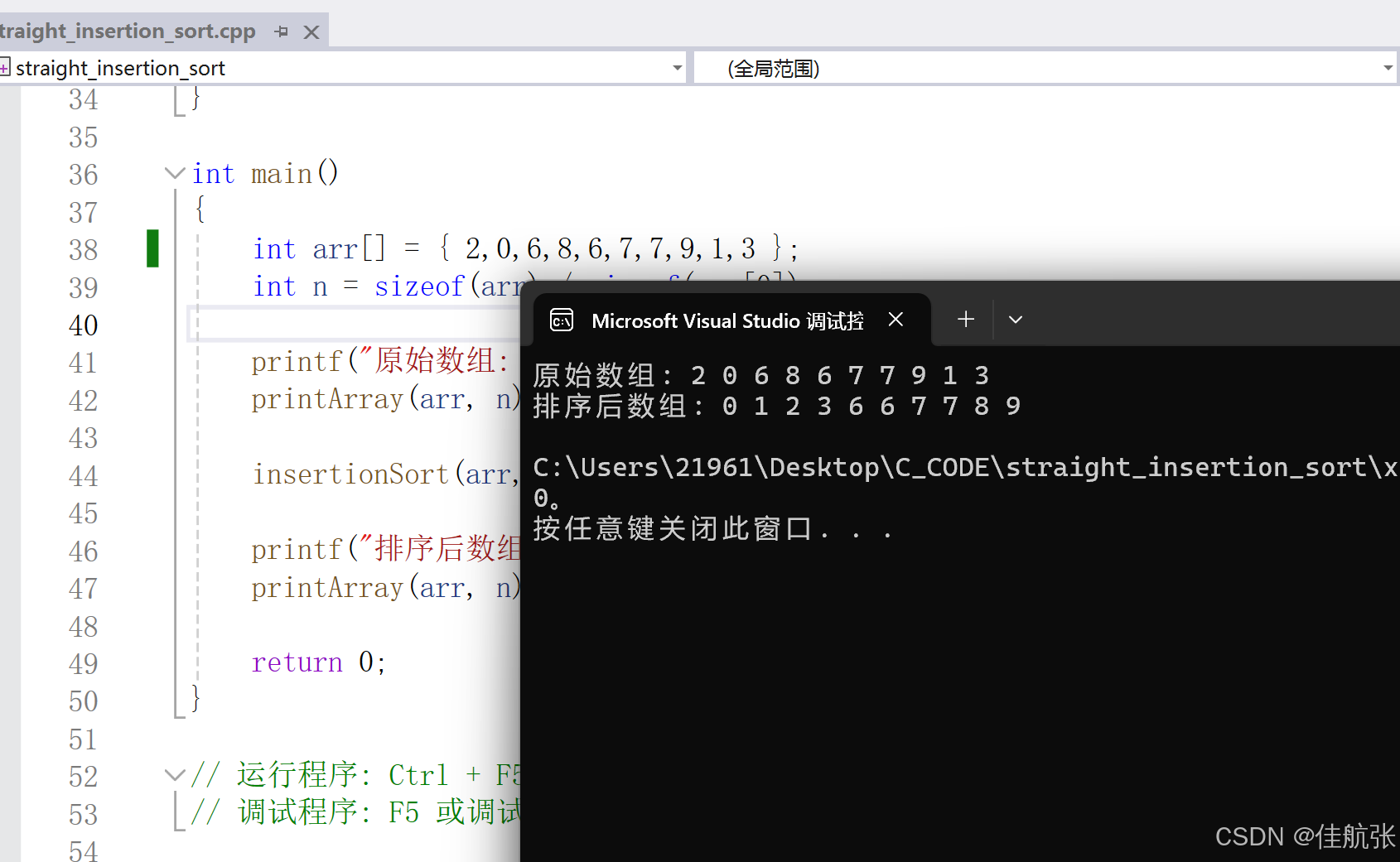The image size is (1400, 862).
Task: Click line number 38 in the gutter
Action: [x=83, y=249]
